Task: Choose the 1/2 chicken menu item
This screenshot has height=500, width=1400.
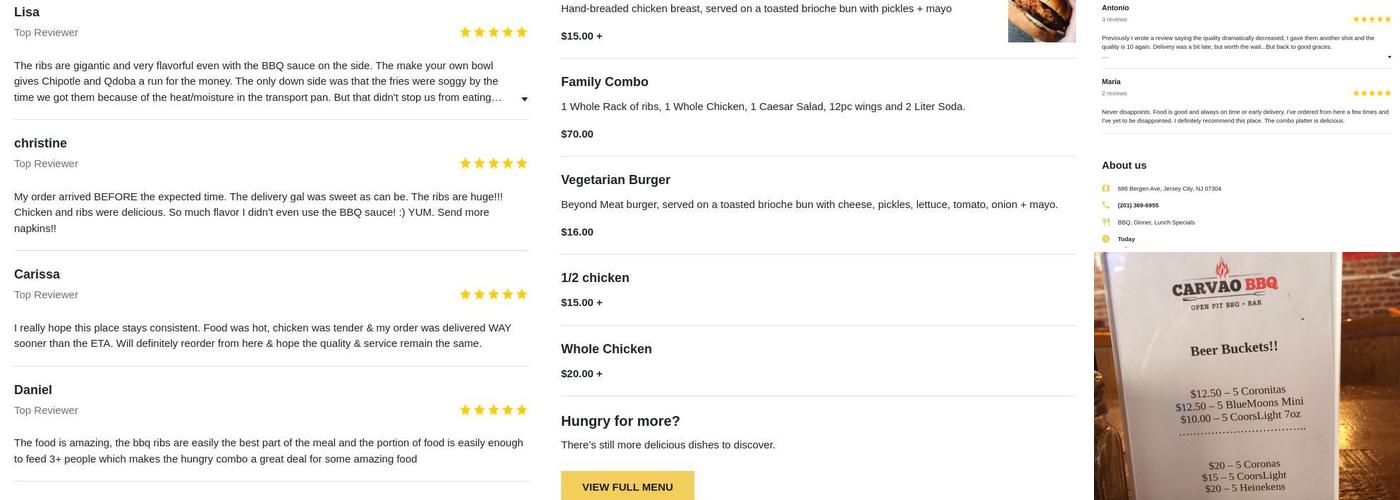Action: point(595,278)
